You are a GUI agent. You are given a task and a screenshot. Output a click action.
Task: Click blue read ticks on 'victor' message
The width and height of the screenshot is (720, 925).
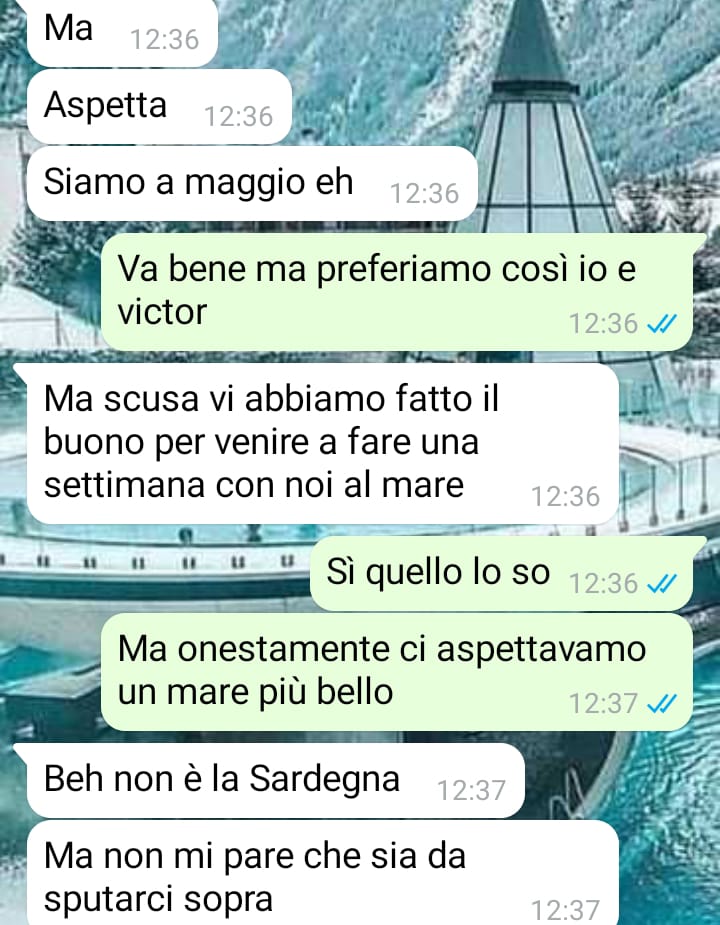pyautogui.click(x=662, y=323)
